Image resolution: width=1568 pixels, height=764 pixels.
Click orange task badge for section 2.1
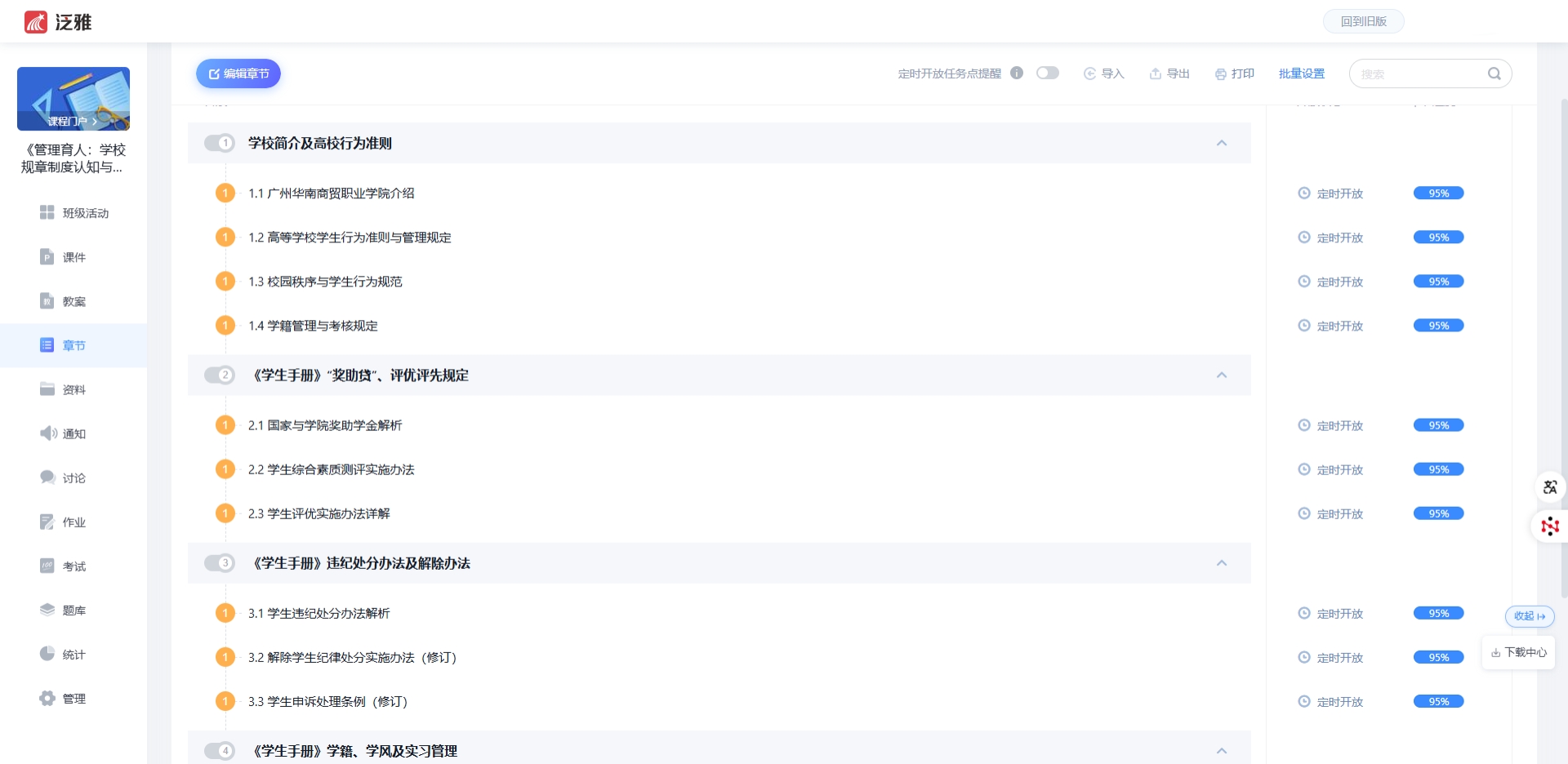[x=225, y=425]
